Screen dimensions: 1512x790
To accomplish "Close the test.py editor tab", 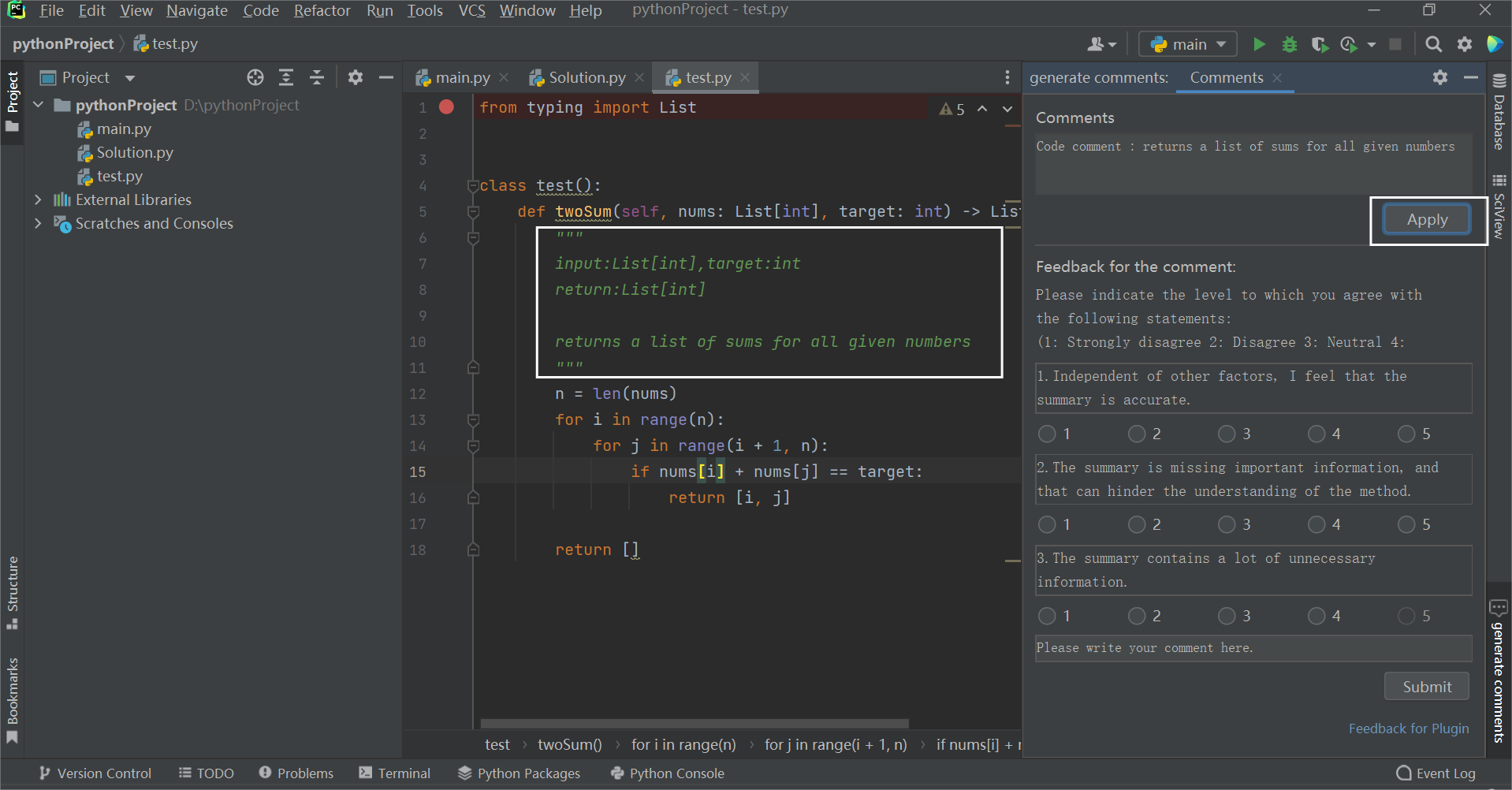I will pos(744,77).
